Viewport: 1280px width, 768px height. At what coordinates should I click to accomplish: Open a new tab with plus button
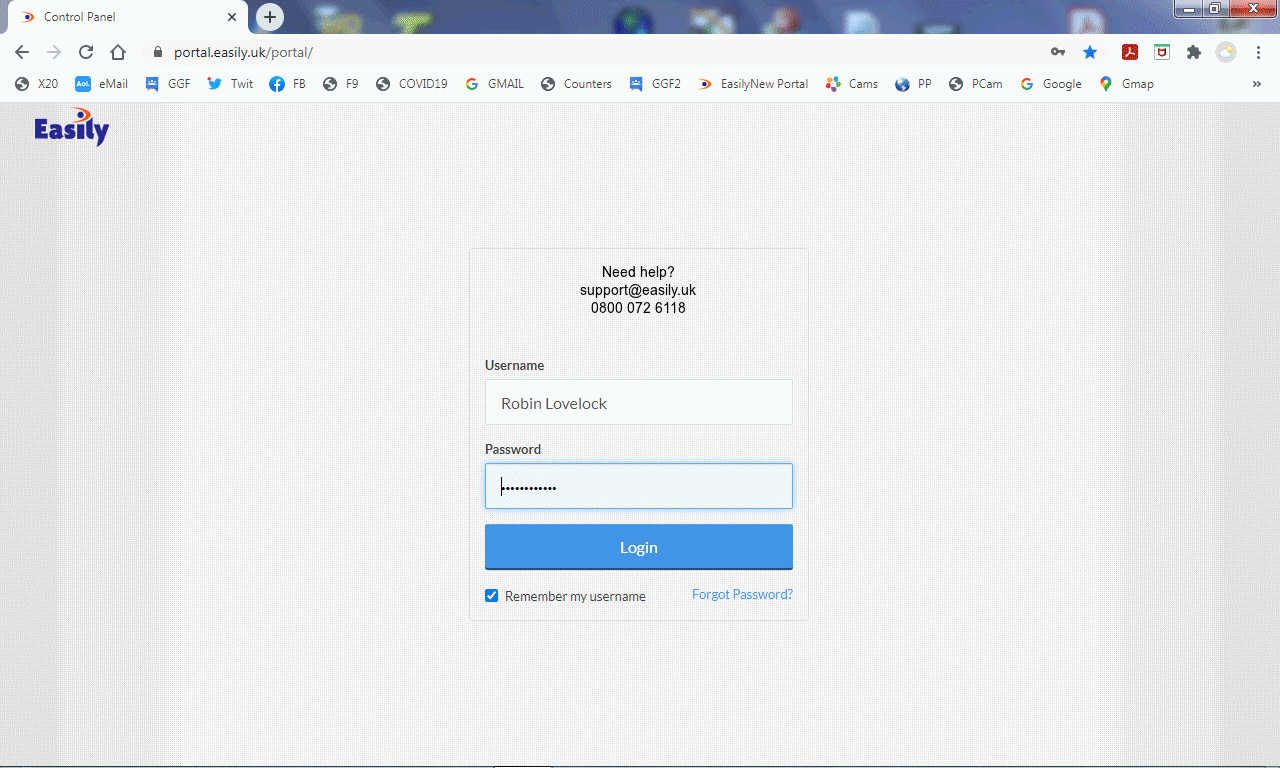(269, 17)
